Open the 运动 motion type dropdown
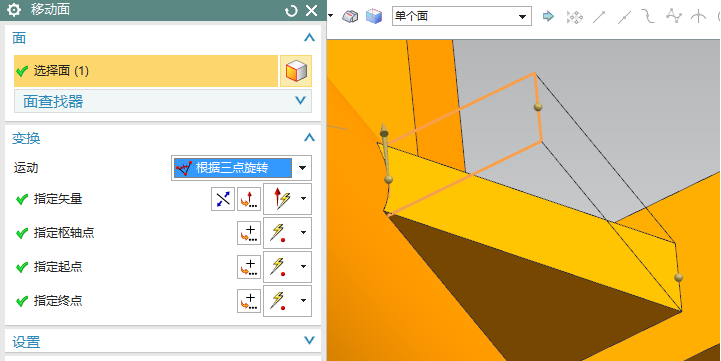 click(x=241, y=168)
